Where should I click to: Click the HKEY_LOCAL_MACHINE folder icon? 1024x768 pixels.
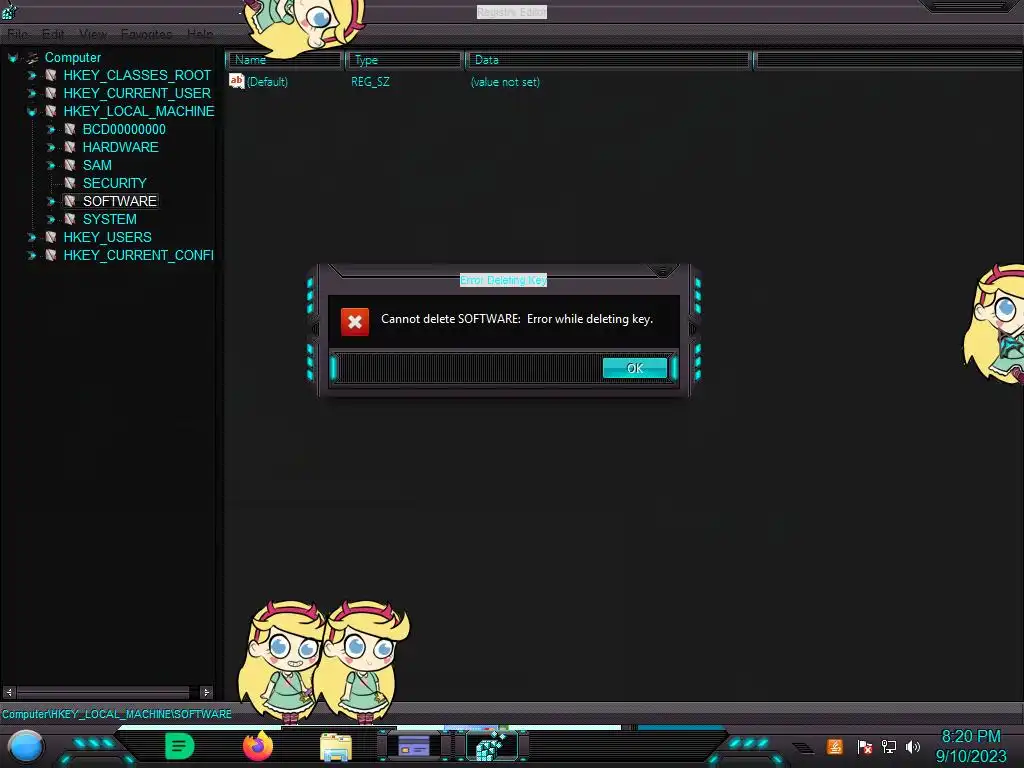[x=51, y=112]
